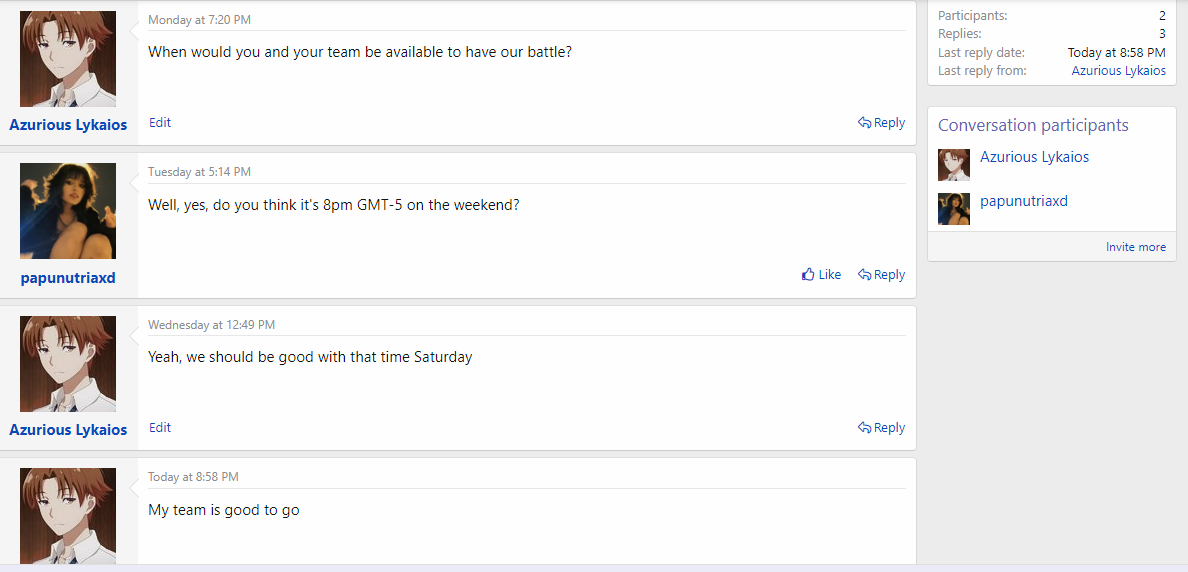The height and width of the screenshot is (572, 1188).
Task: Open Azurious Lykaios avatar on Monday post
Action: (x=68, y=59)
